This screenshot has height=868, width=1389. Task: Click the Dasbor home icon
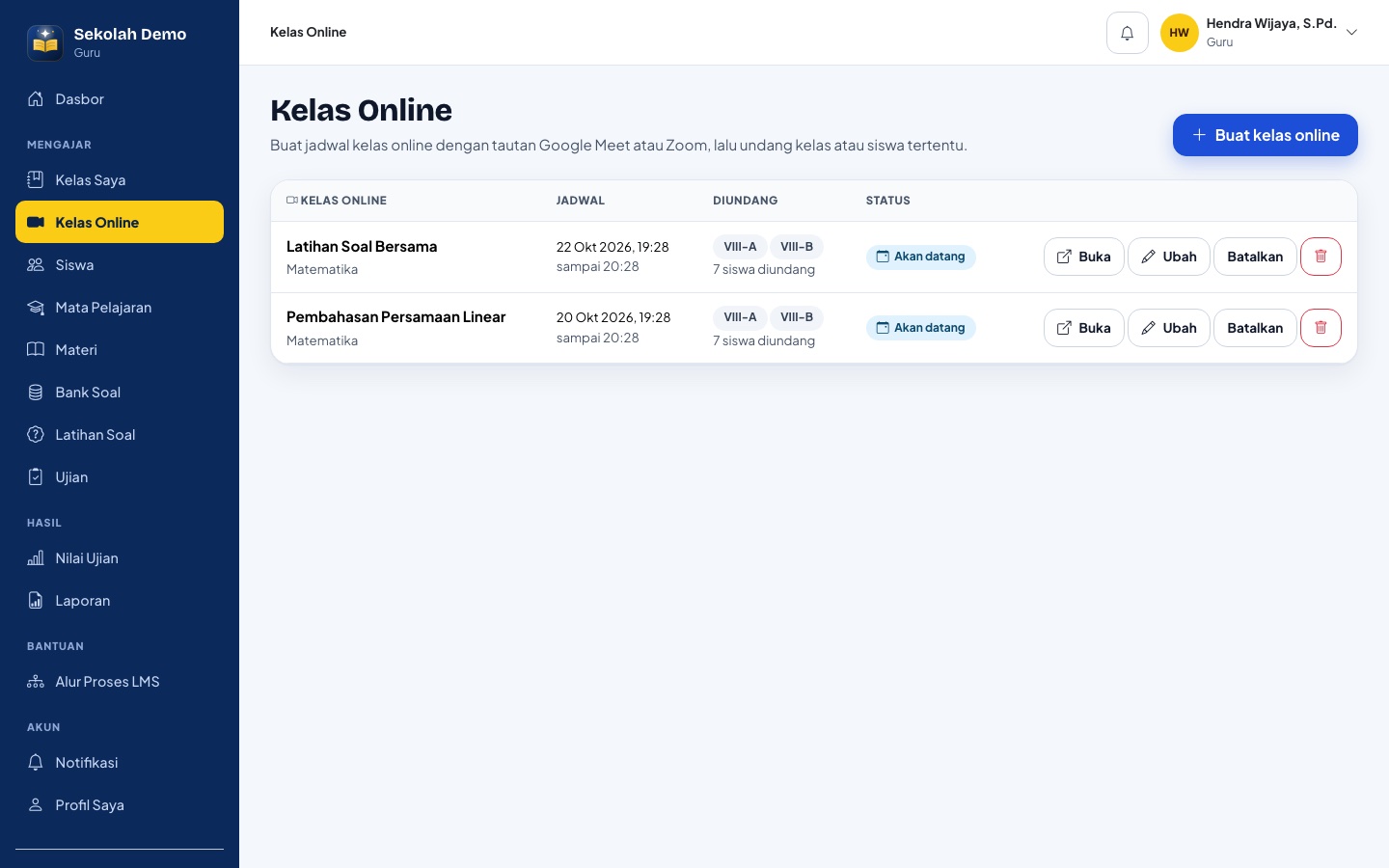point(36,98)
